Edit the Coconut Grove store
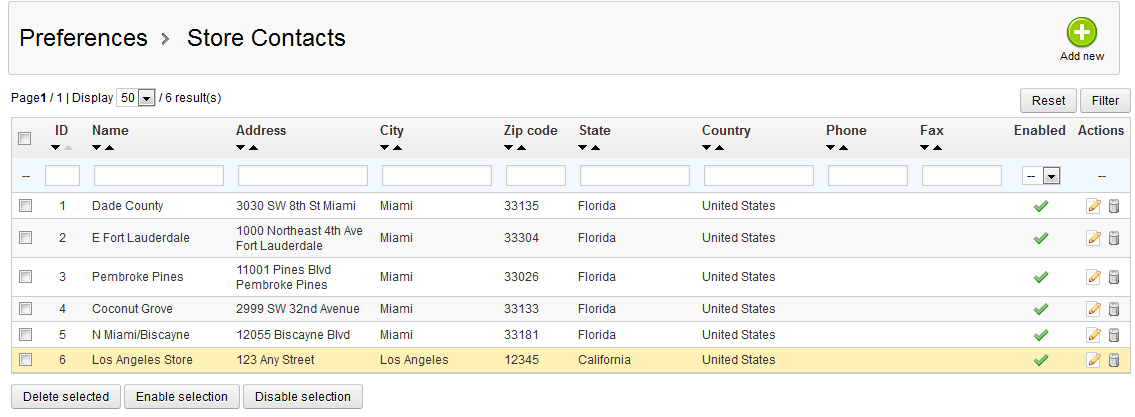Viewport: 1135px width, 417px height. (x=1094, y=309)
